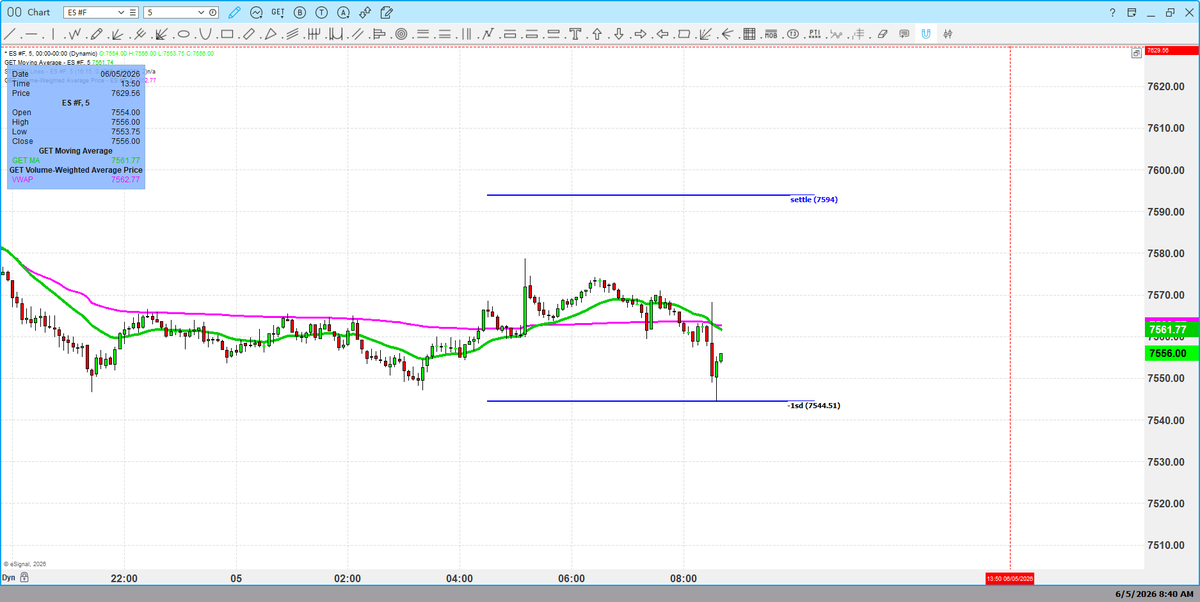Image resolution: width=1200 pixels, height=602 pixels.
Task: Click the link/chain symbol icon
Action: click(365, 12)
